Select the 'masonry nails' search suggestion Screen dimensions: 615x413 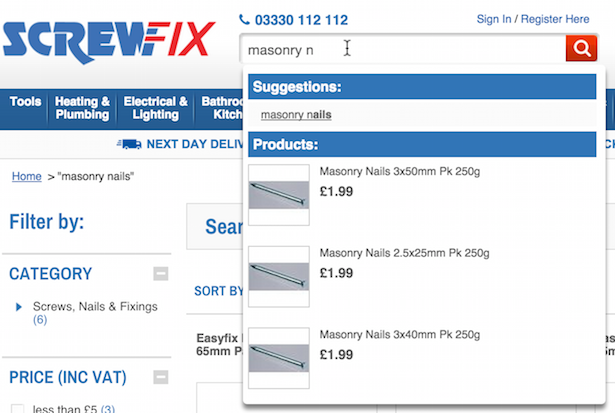(296, 115)
